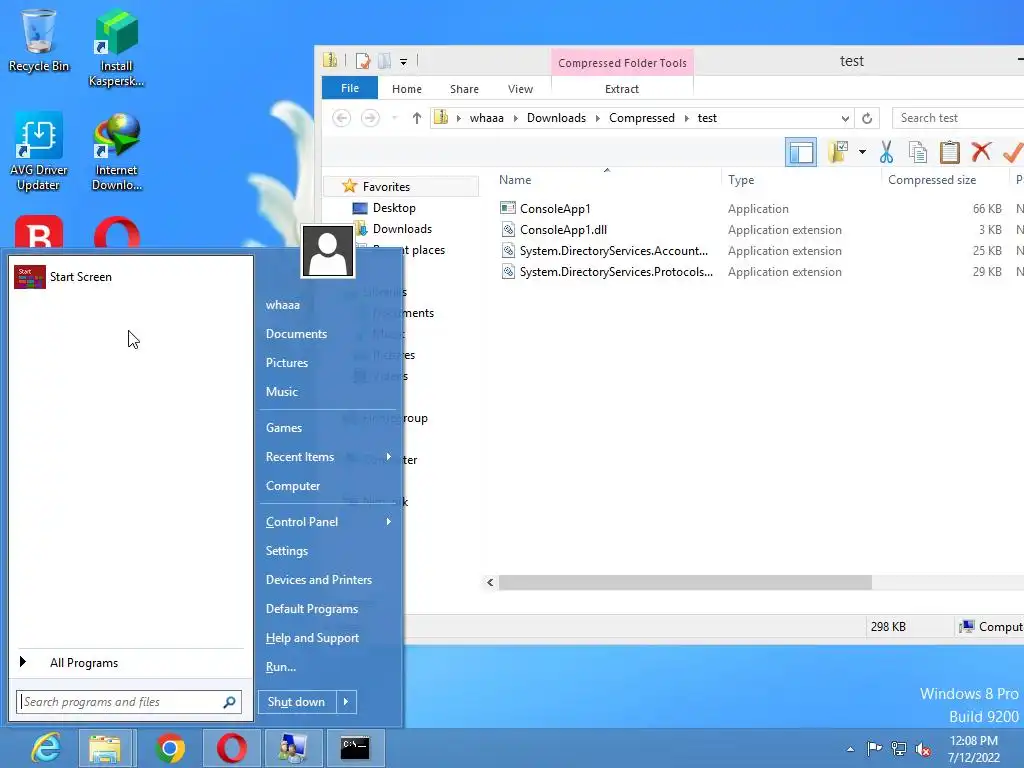Open Internet Explorer from the taskbar

(46, 748)
